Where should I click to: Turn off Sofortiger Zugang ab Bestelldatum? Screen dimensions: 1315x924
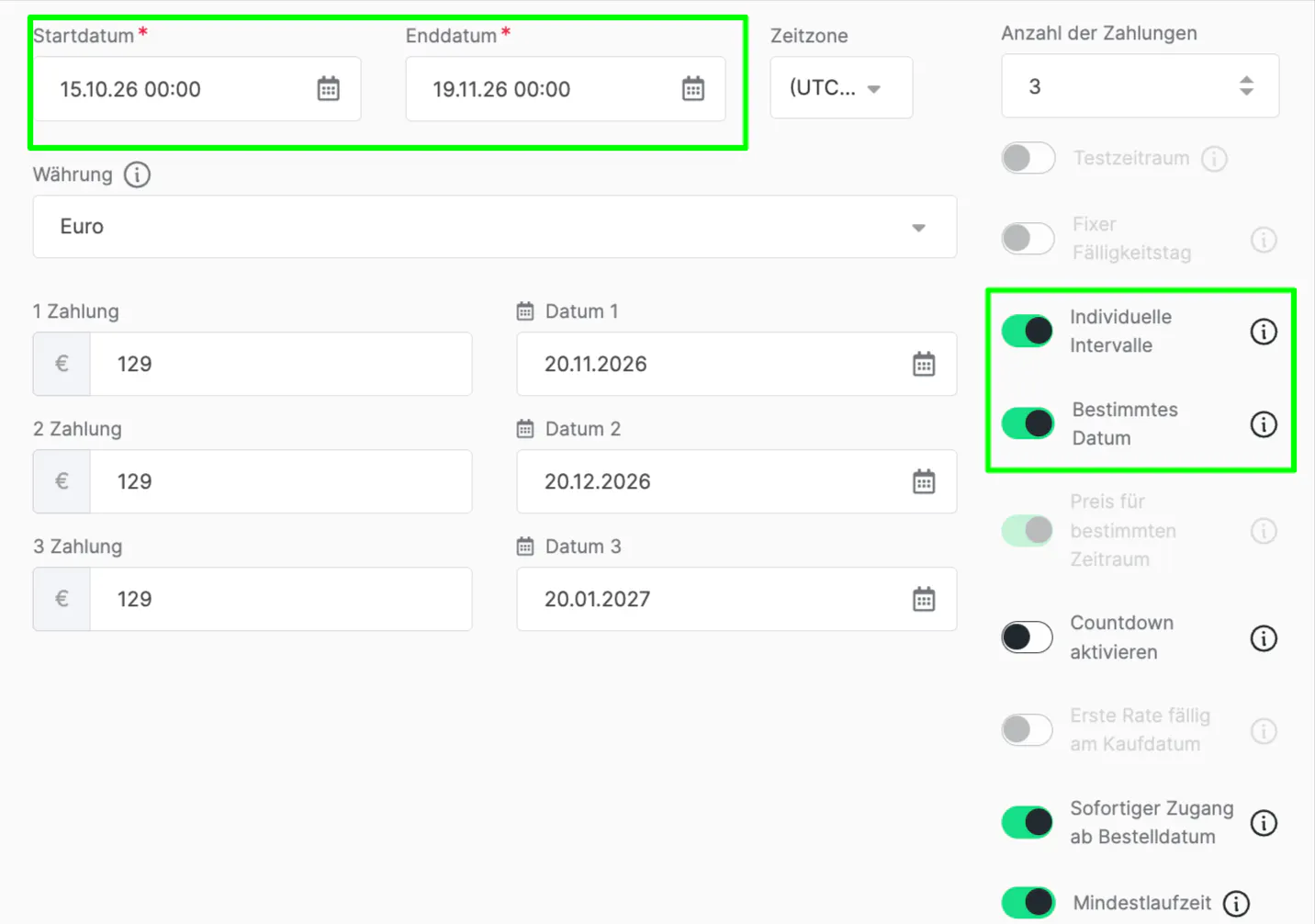[1028, 822]
